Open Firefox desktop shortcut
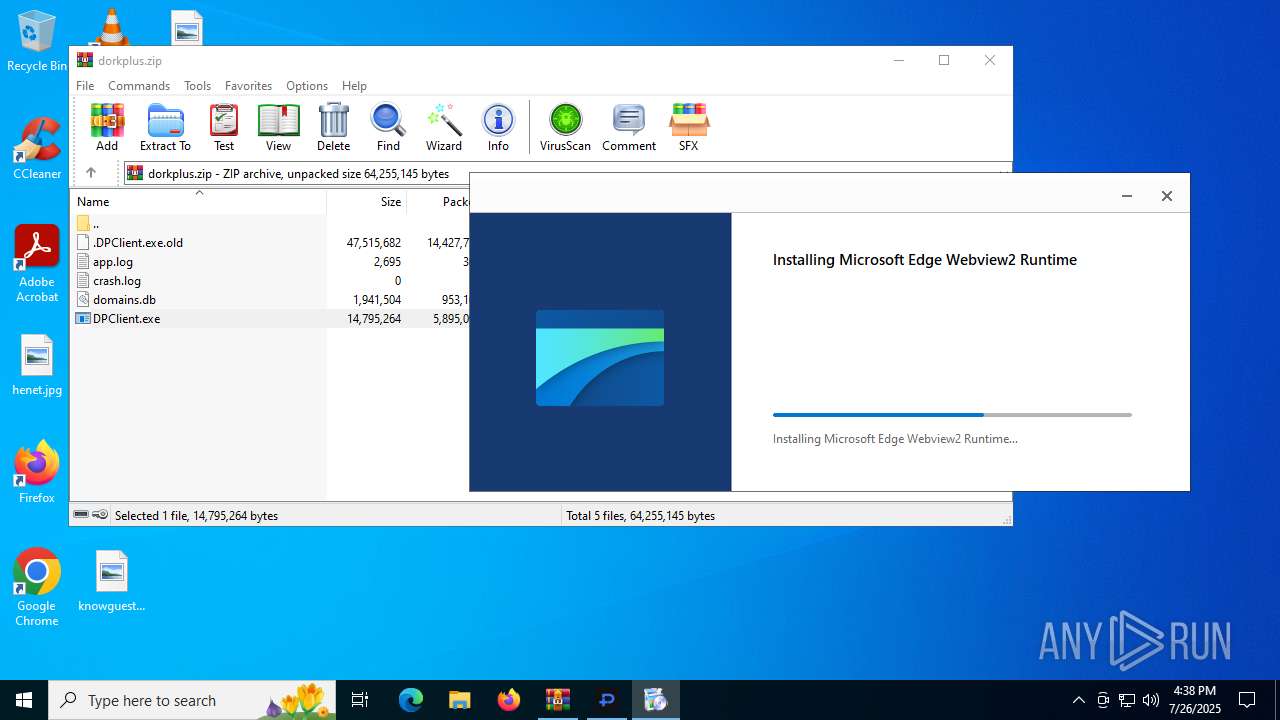 37,472
